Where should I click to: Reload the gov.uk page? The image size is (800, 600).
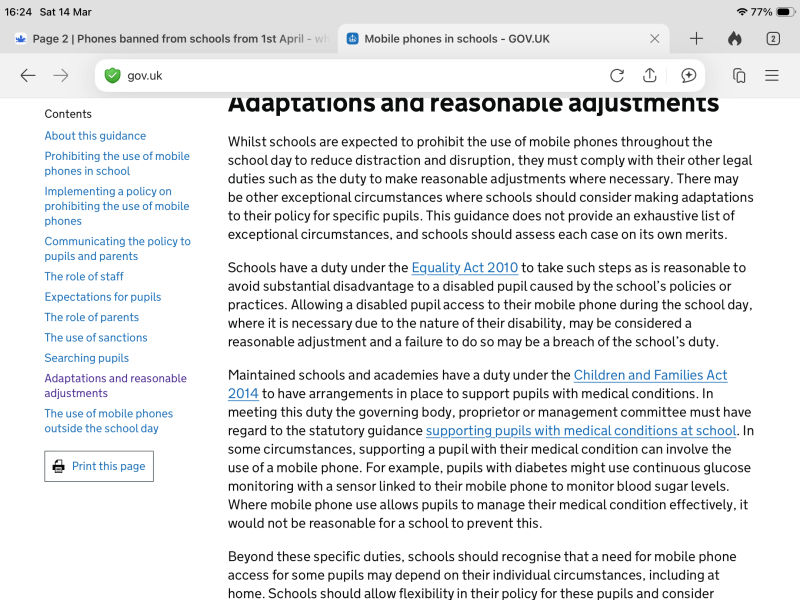point(617,76)
